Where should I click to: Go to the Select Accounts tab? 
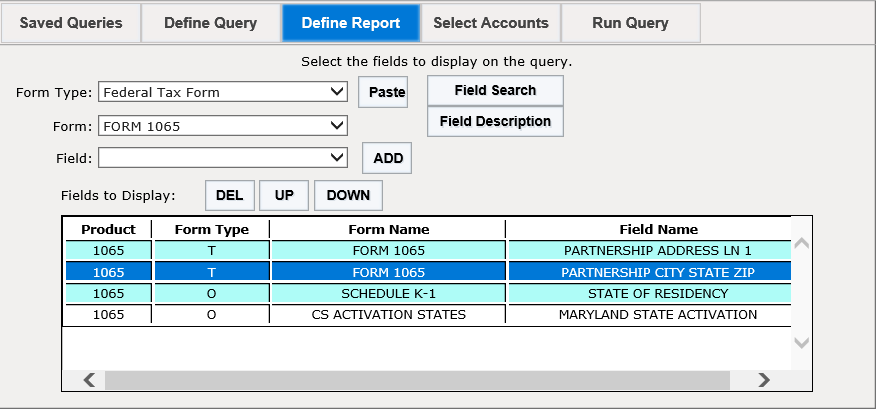coord(491,23)
